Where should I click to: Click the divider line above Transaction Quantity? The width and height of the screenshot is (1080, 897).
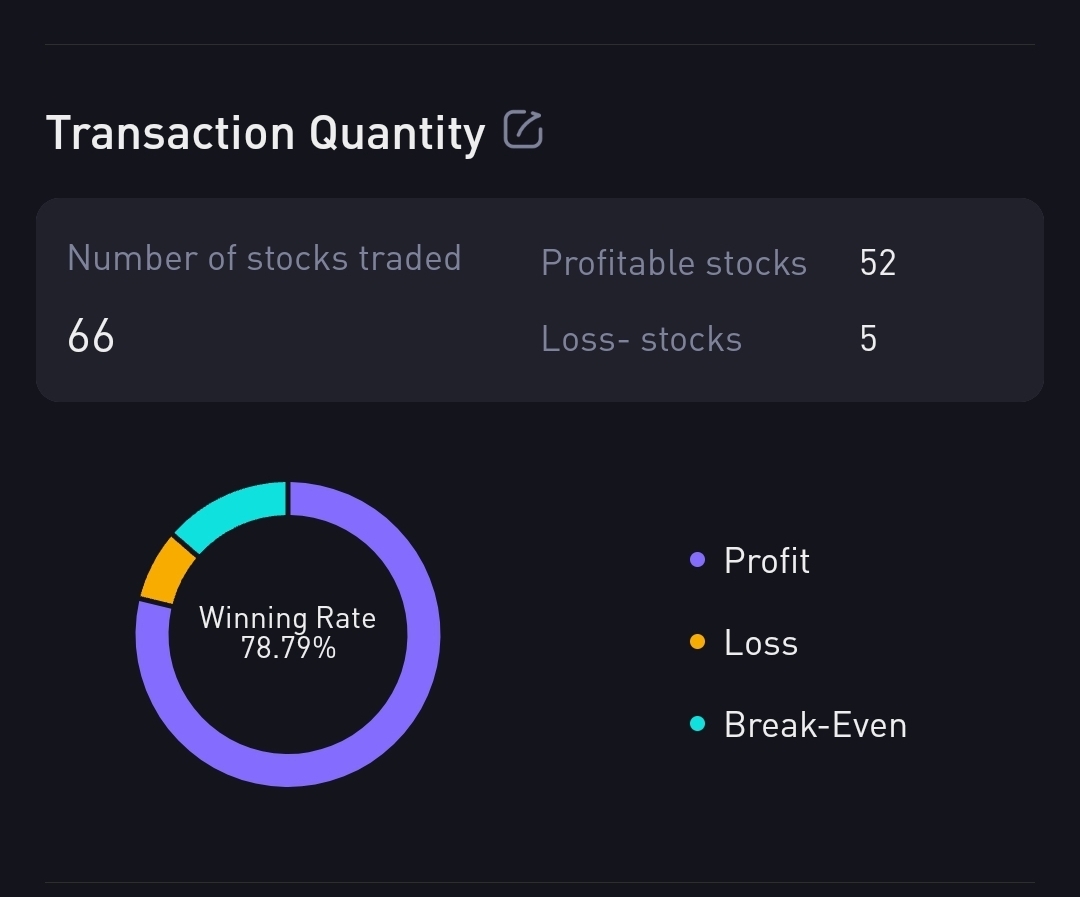540,44
